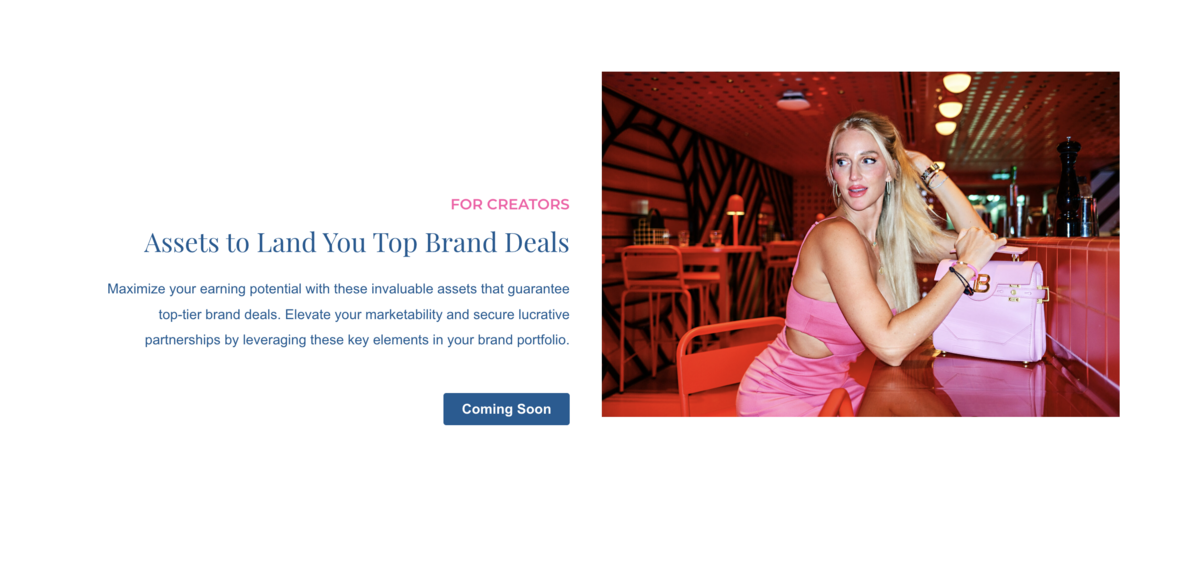Click the line starting top-tier brand deals
The height and width of the screenshot is (562, 1200).
click(364, 314)
